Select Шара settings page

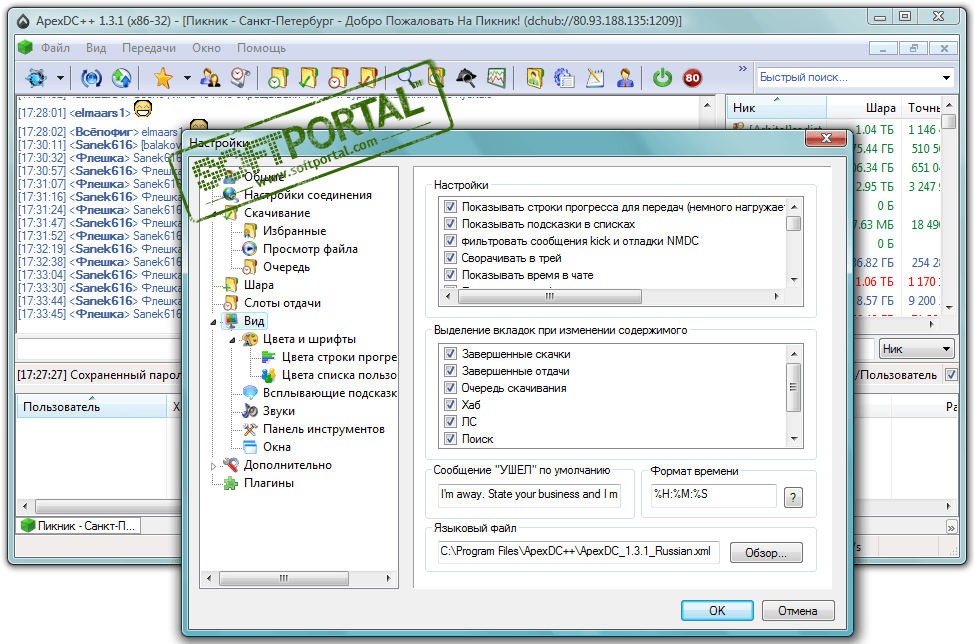258,285
